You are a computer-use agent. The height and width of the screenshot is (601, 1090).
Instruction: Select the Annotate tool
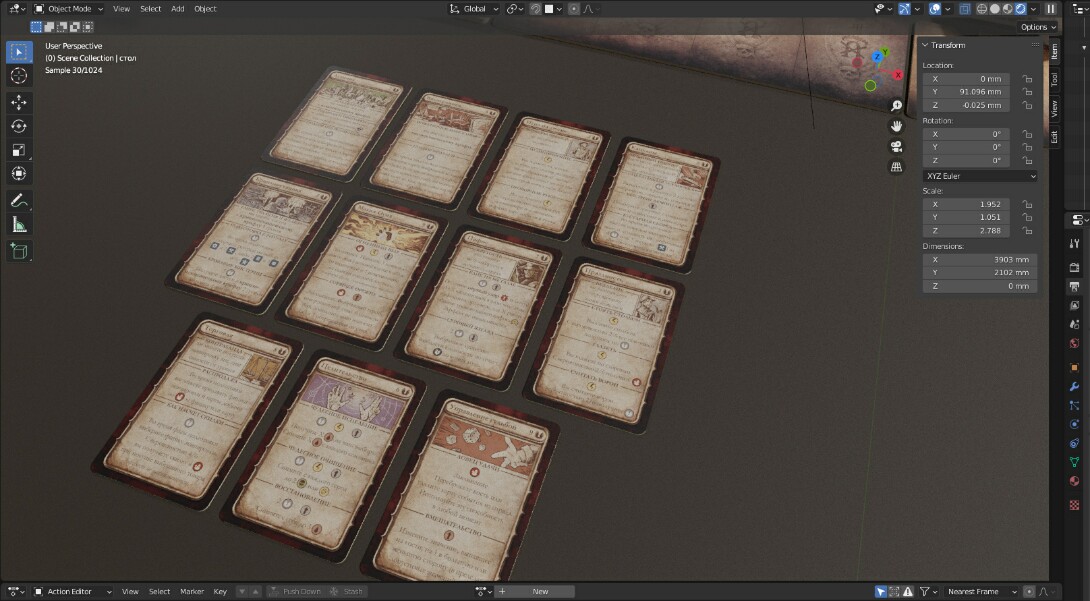19,201
